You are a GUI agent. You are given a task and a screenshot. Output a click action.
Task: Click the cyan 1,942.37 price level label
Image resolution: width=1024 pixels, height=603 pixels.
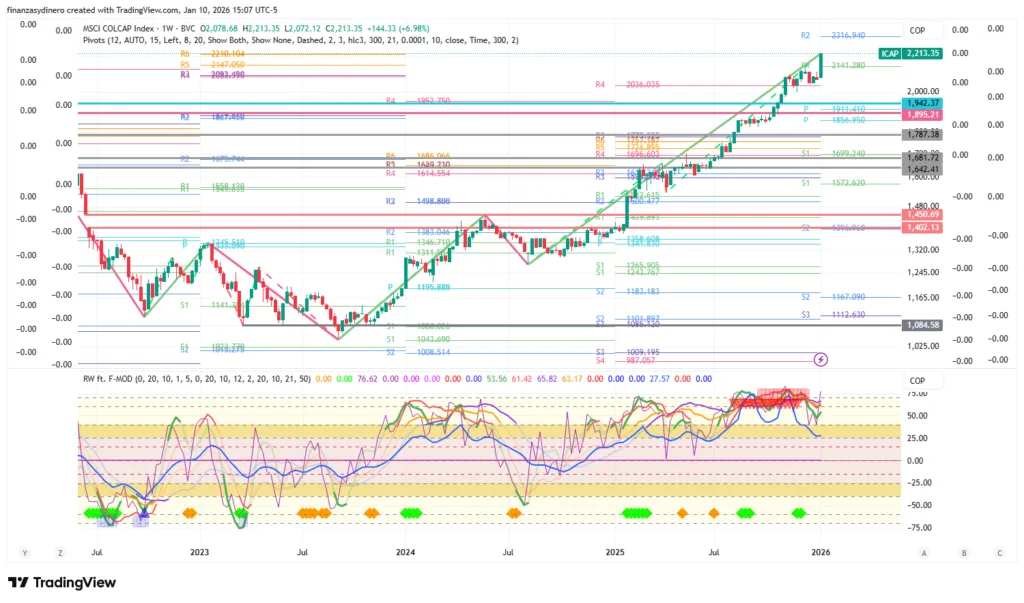tap(924, 103)
